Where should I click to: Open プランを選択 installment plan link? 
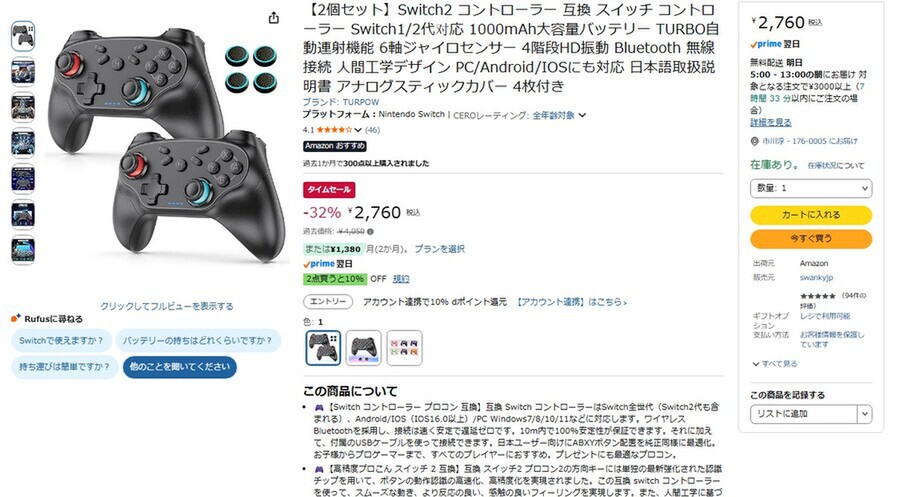click(x=440, y=249)
